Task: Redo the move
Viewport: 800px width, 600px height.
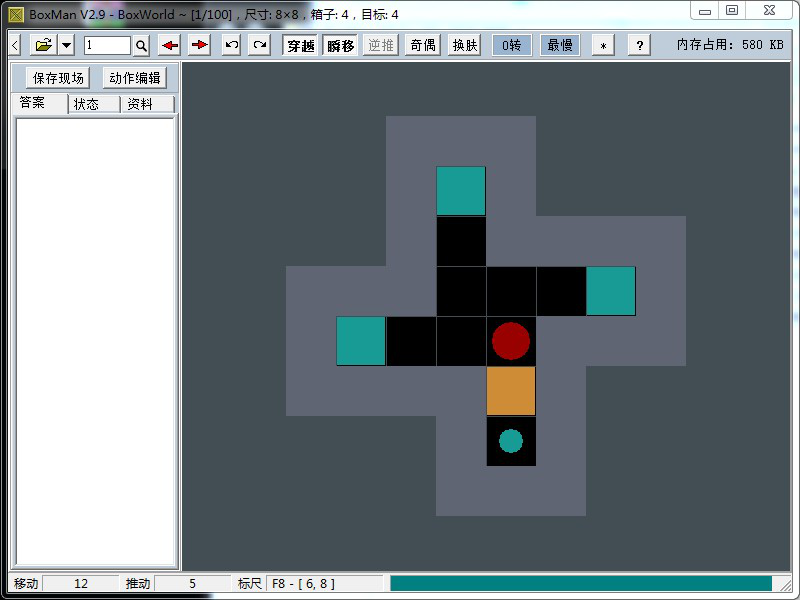Action: point(260,45)
